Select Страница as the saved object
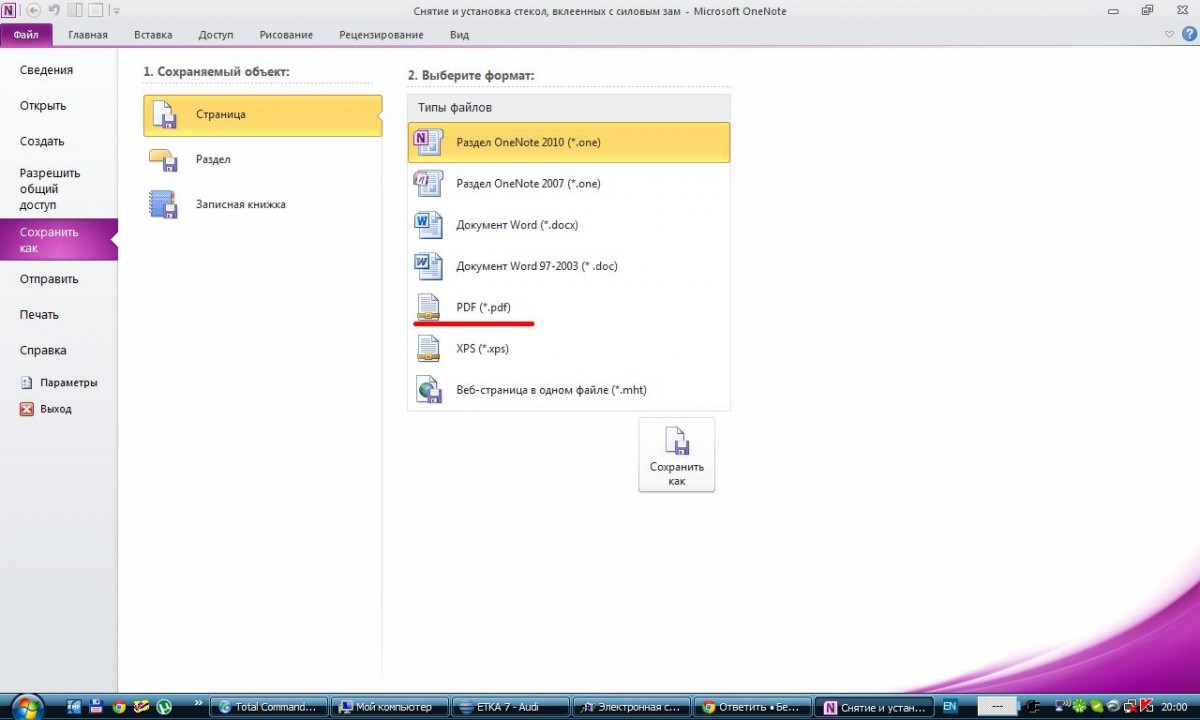This screenshot has width=1200, height=720. point(262,115)
